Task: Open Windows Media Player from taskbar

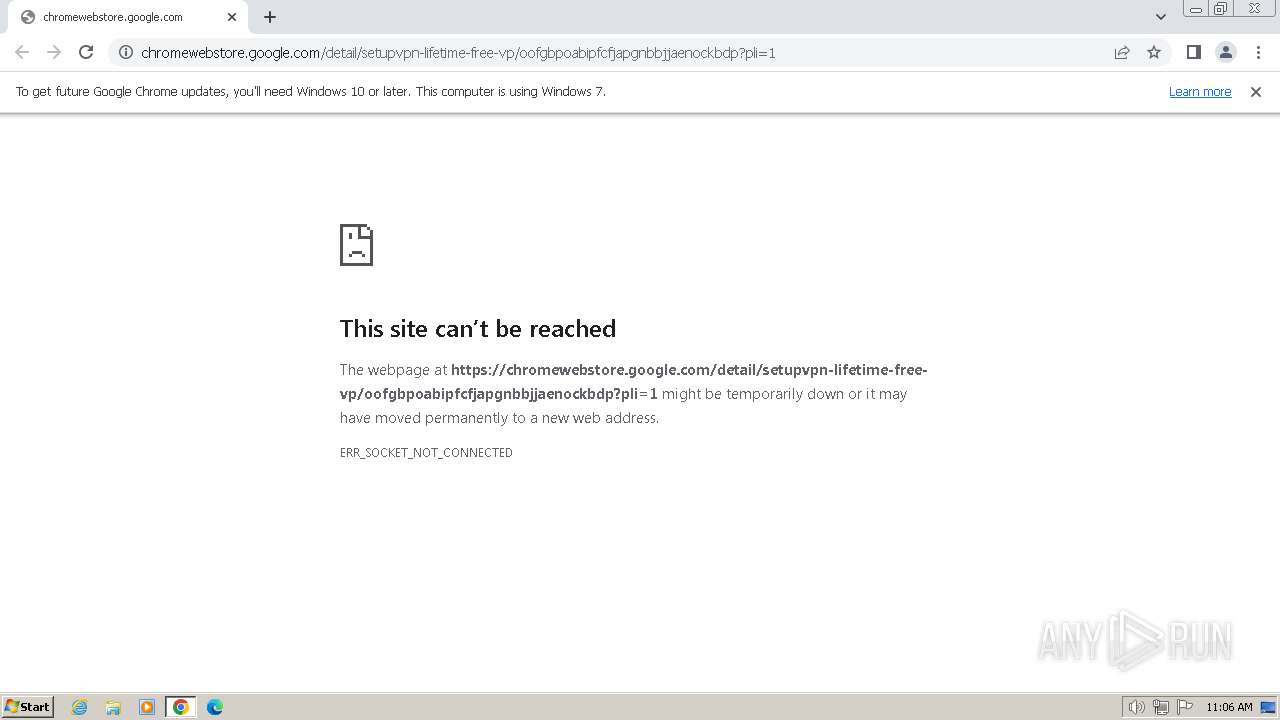Action: (x=147, y=707)
